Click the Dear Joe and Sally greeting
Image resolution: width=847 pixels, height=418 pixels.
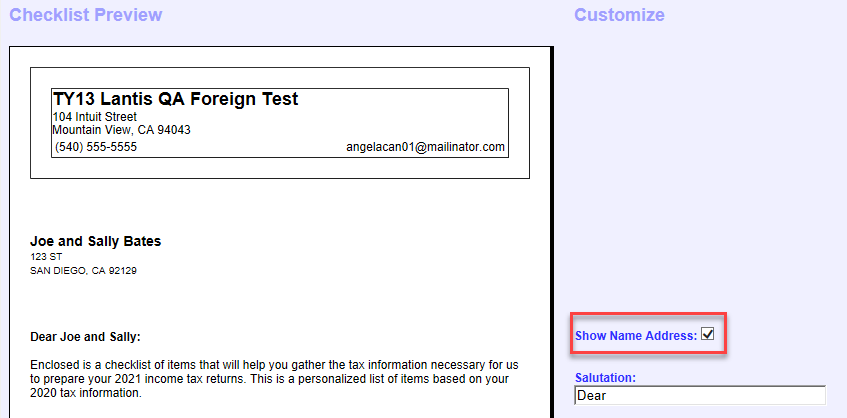pyautogui.click(x=92, y=336)
